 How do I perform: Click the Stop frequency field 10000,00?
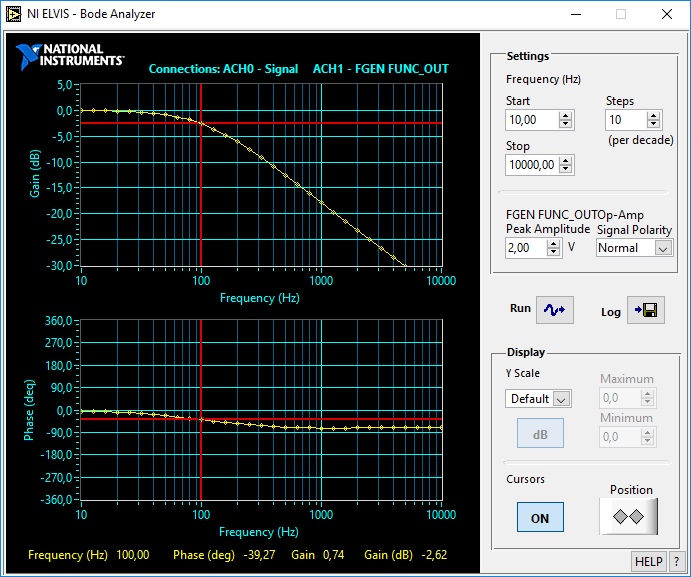(x=532, y=165)
